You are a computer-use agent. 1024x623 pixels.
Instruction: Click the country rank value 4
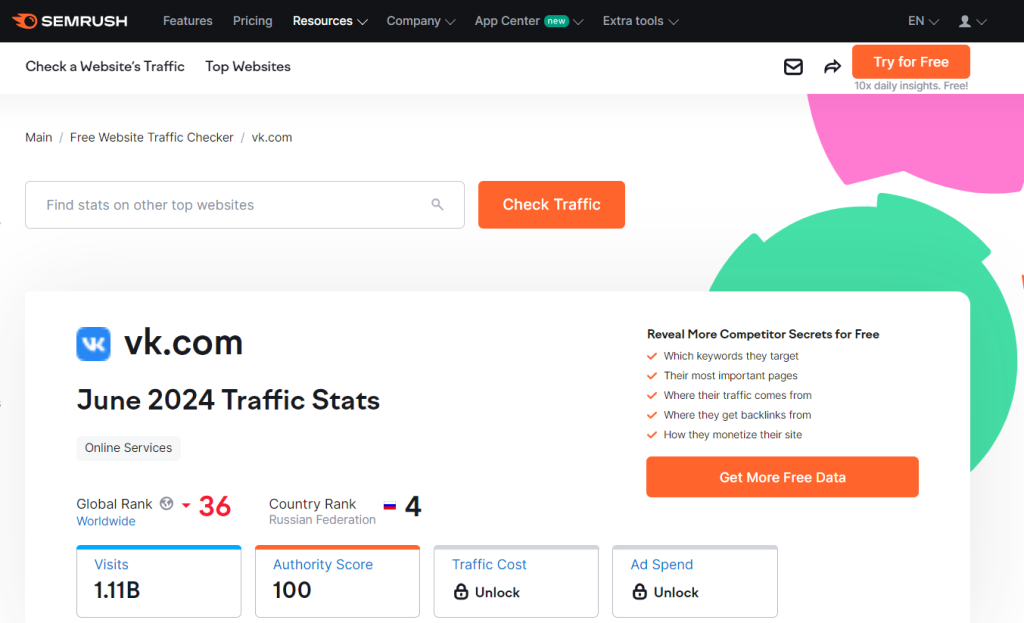tap(413, 506)
